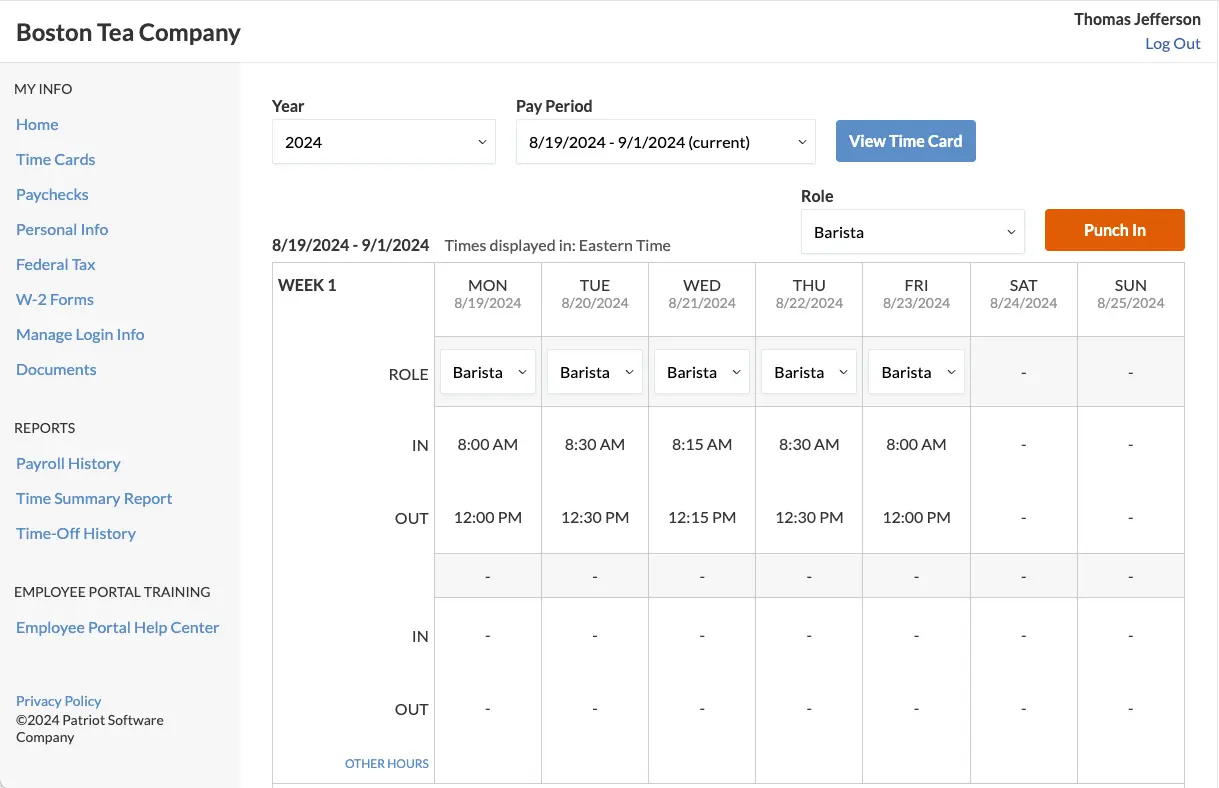Viewport: 1219px width, 788px height.
Task: Click Monday's 12:00 PM out time
Action: [488, 518]
